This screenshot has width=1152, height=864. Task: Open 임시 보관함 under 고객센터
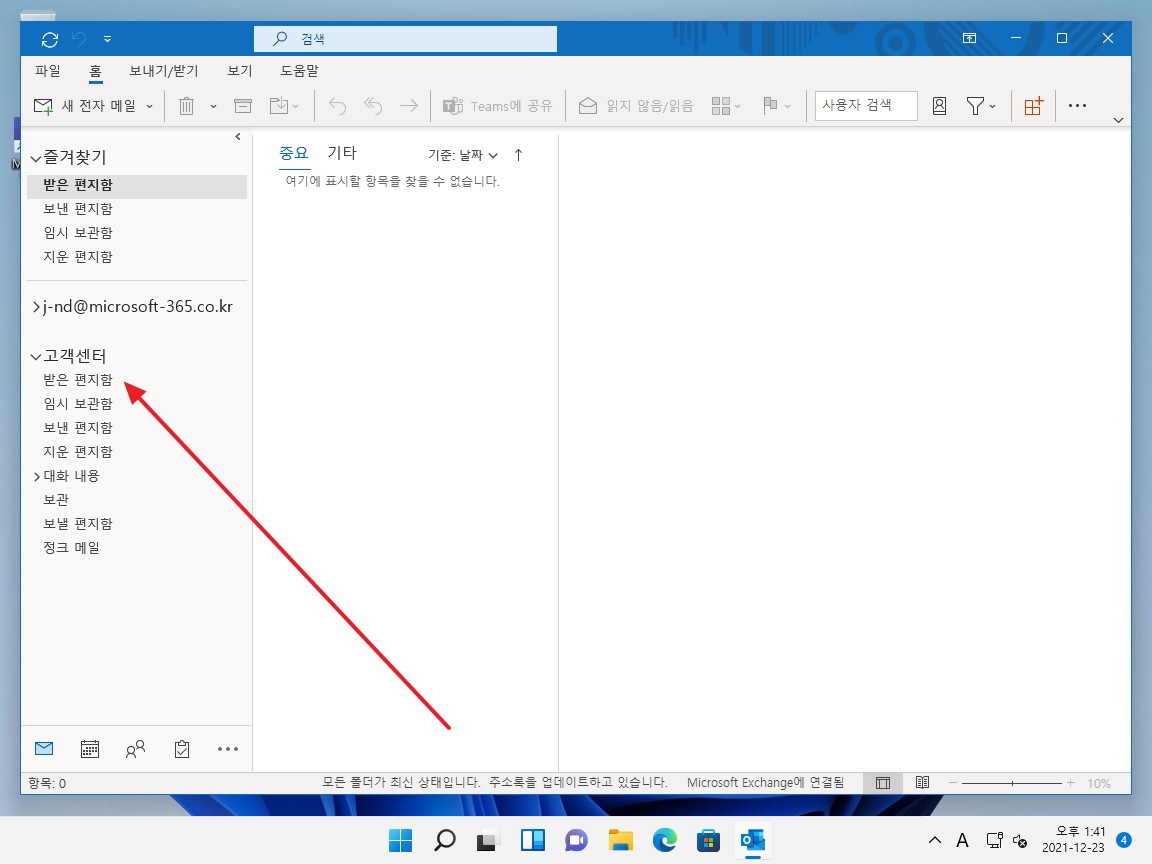pos(78,404)
